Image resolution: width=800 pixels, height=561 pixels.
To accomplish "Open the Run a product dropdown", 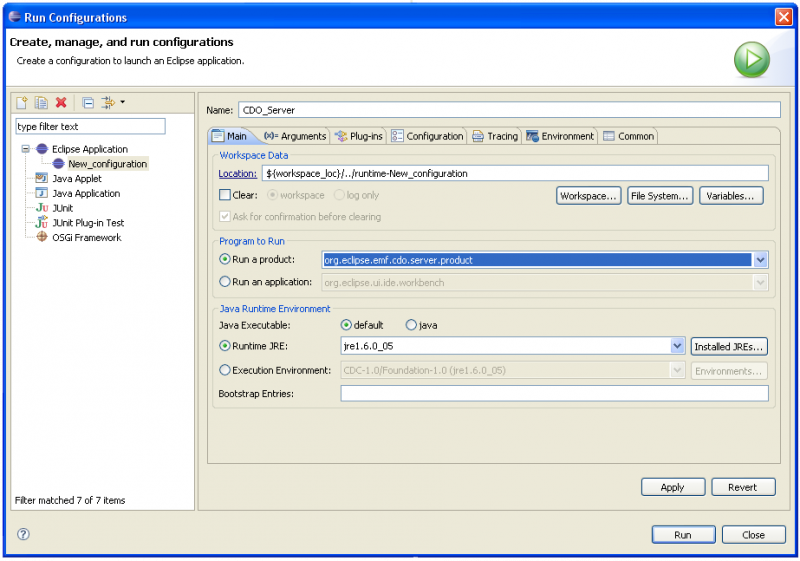I will point(760,260).
